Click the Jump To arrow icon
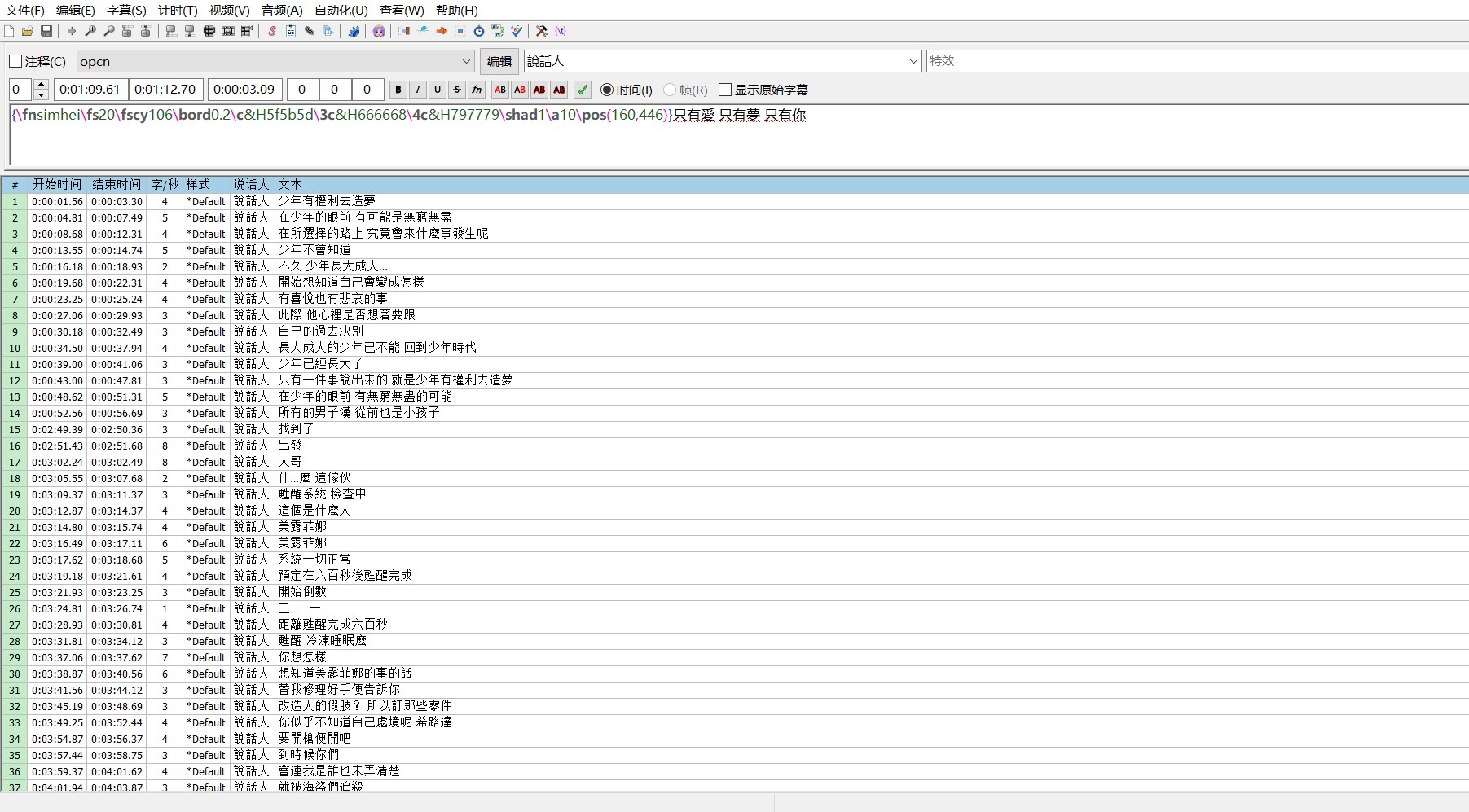The width and height of the screenshot is (1469, 812). pos(71,31)
